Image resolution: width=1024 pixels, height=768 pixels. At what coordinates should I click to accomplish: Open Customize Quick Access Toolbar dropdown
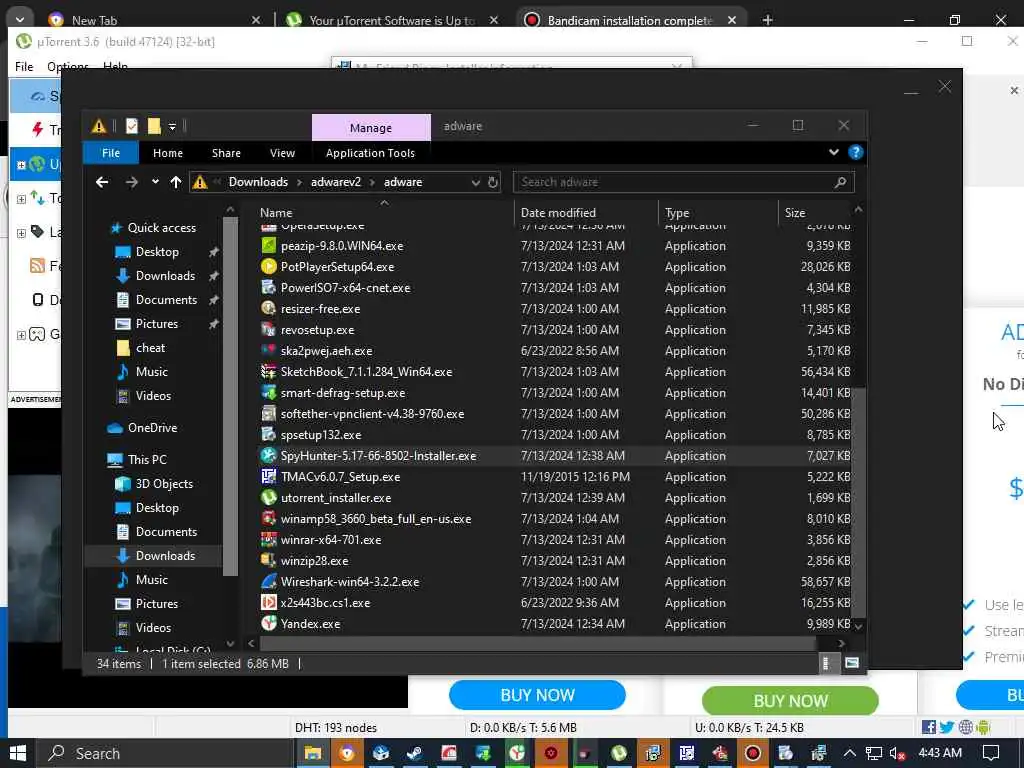pyautogui.click(x=172, y=127)
